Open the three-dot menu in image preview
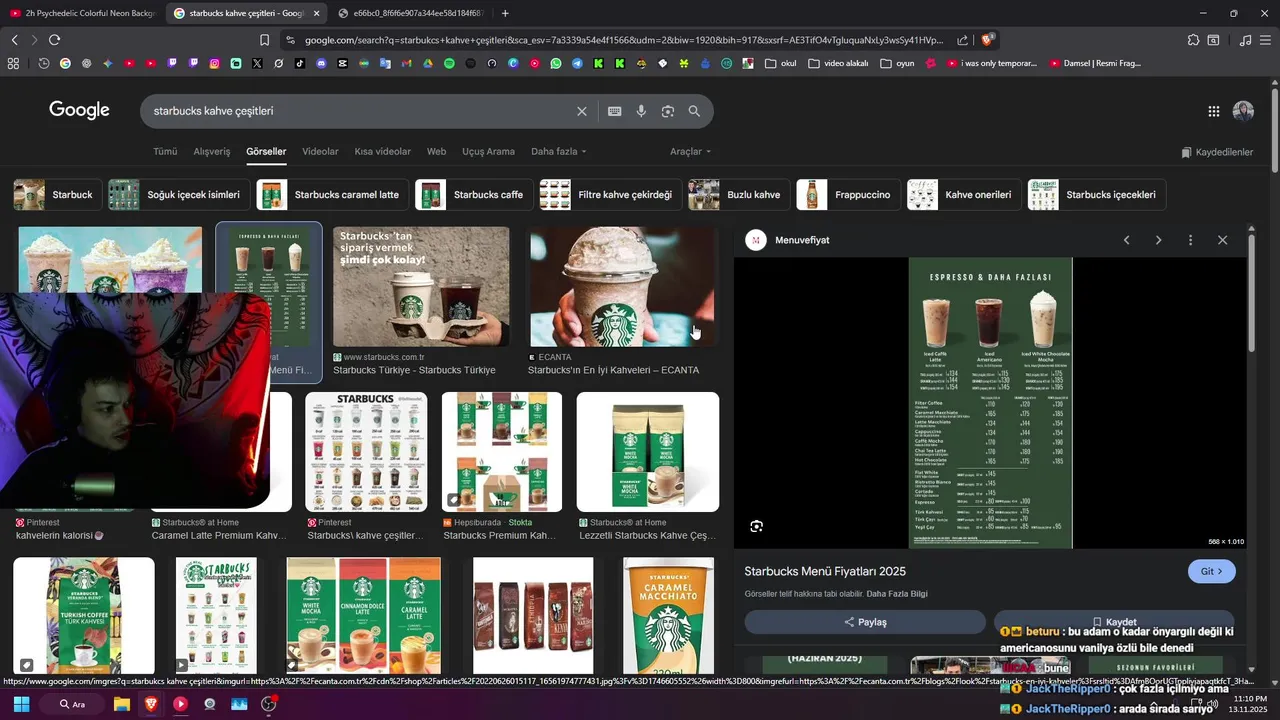Viewport: 1280px width, 720px height. [1190, 240]
